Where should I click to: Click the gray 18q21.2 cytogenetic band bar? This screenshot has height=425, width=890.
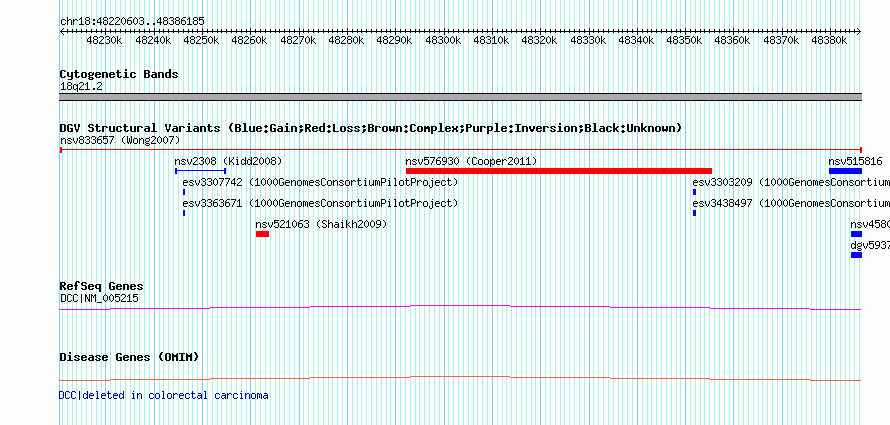(x=461, y=97)
